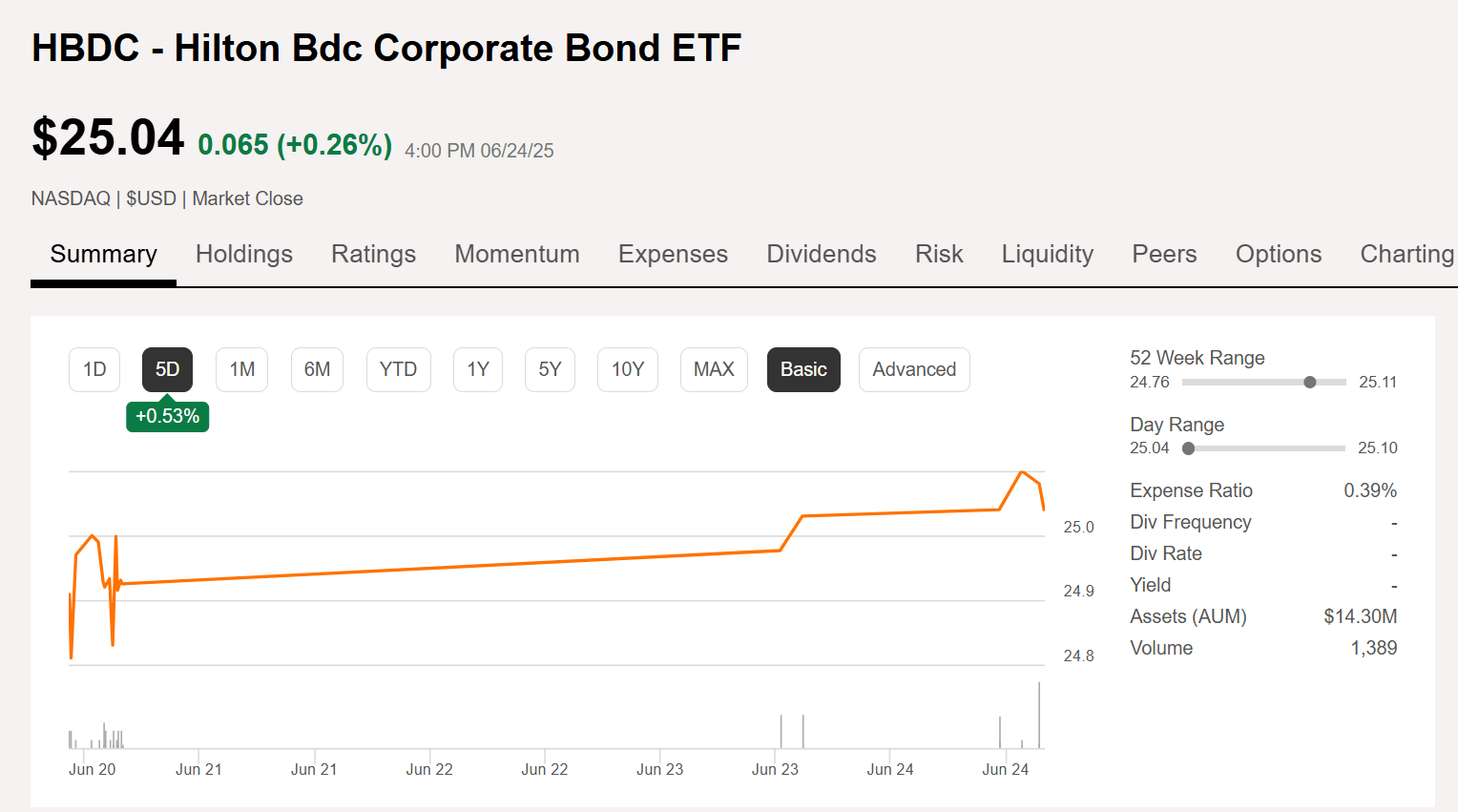This screenshot has width=1458, height=812.
Task: View the Expenses tab
Action: point(673,254)
